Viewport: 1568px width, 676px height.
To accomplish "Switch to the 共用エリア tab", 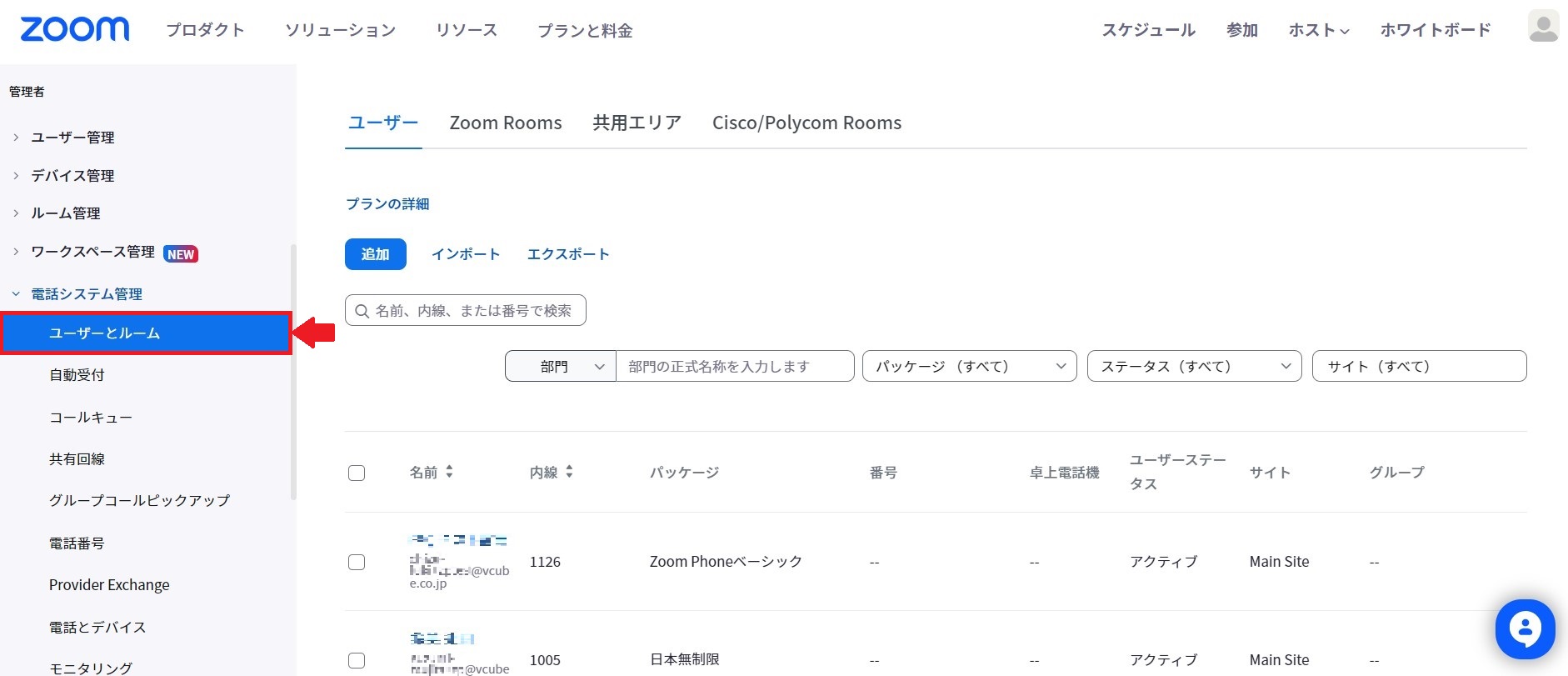I will pyautogui.click(x=637, y=123).
